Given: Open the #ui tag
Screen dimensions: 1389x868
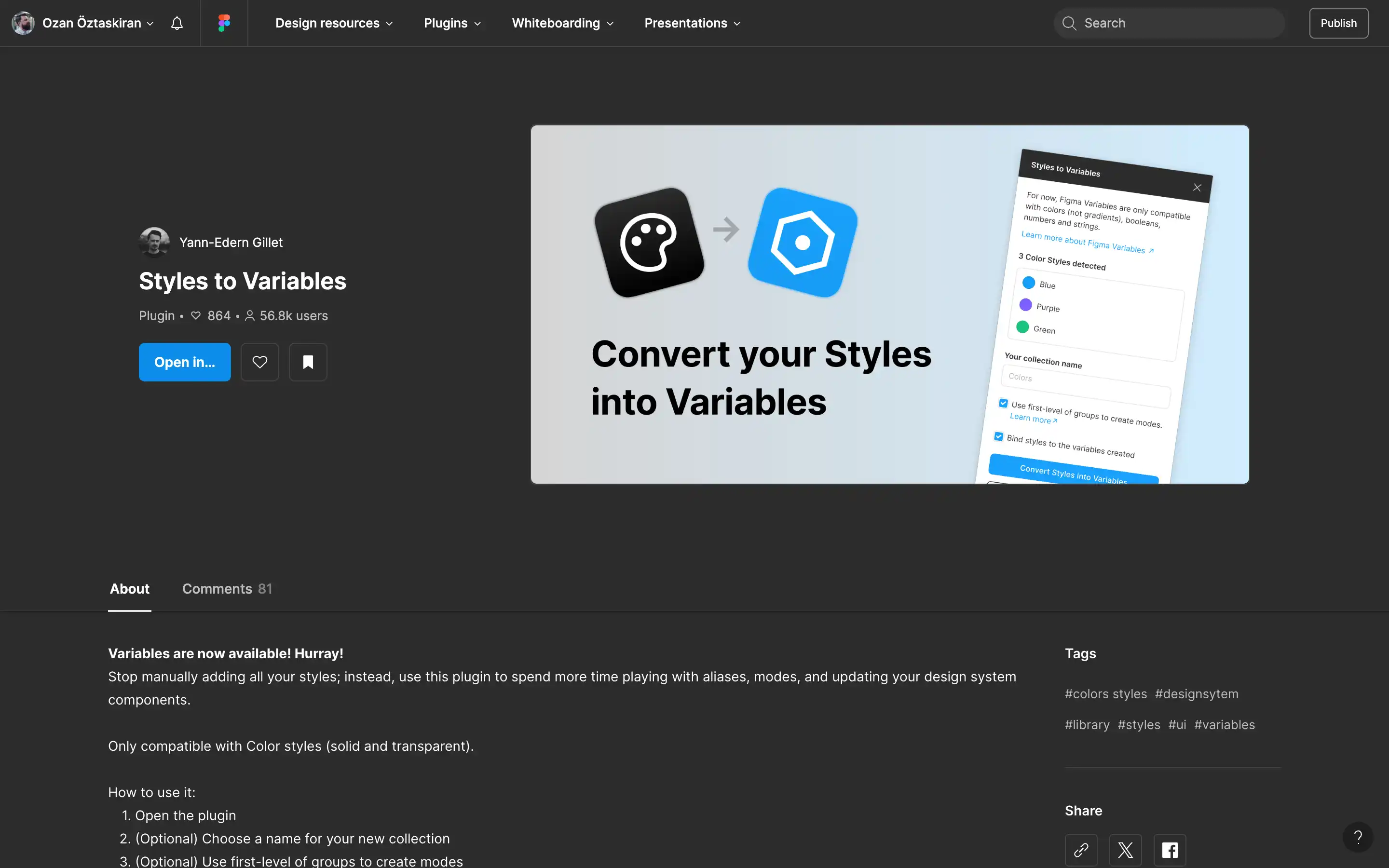Looking at the screenshot, I should [x=1177, y=724].
